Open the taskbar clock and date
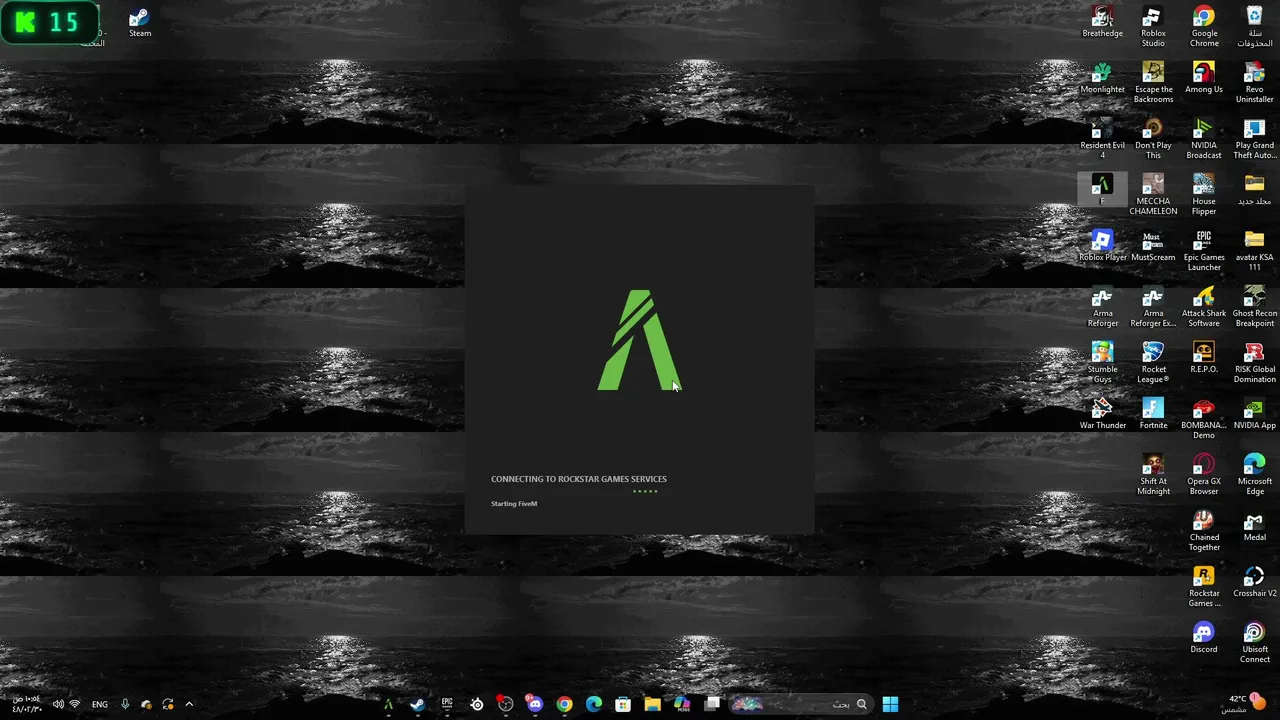This screenshot has width=1280, height=720. coord(27,704)
